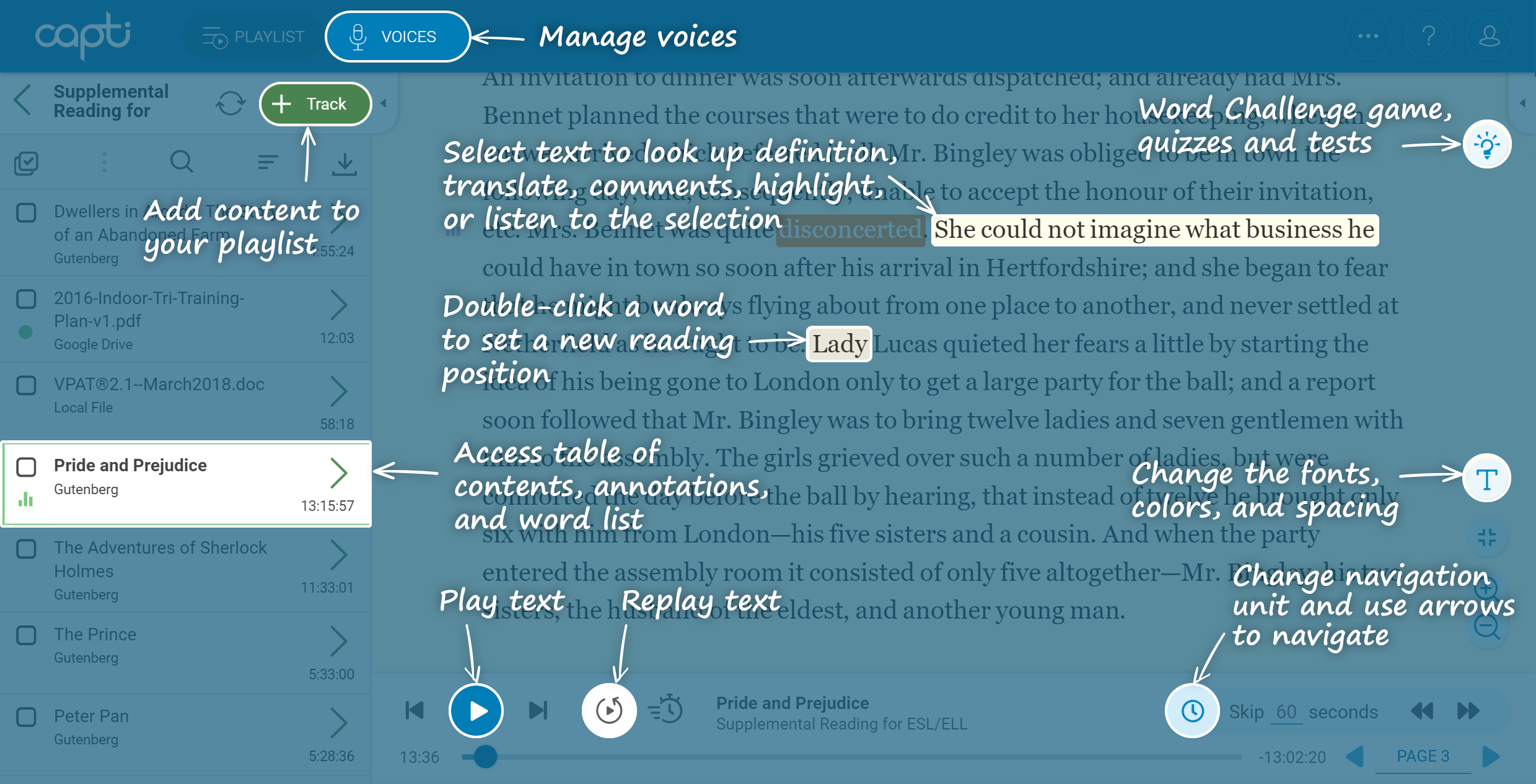
Task: Play the text
Action: (476, 711)
